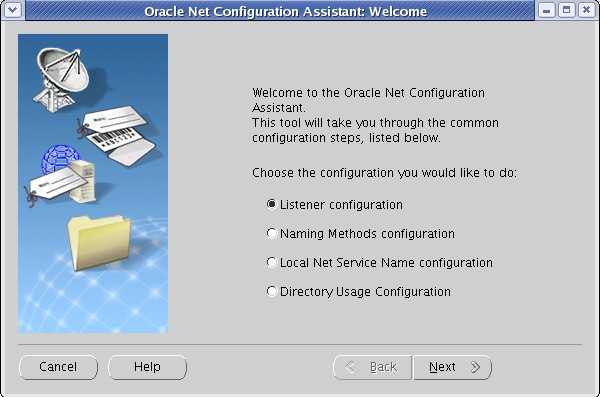Click the yellow folder icon
The image size is (600, 397).
[99, 243]
